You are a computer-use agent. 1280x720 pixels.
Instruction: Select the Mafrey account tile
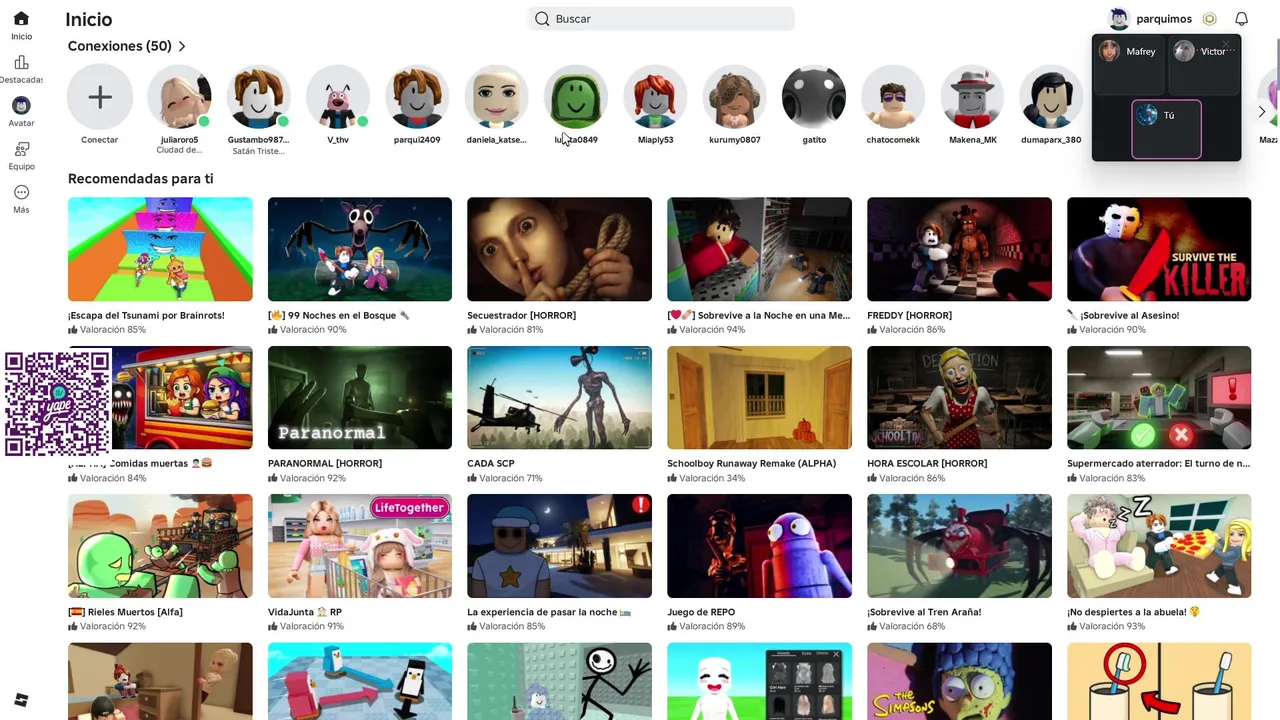click(1129, 65)
